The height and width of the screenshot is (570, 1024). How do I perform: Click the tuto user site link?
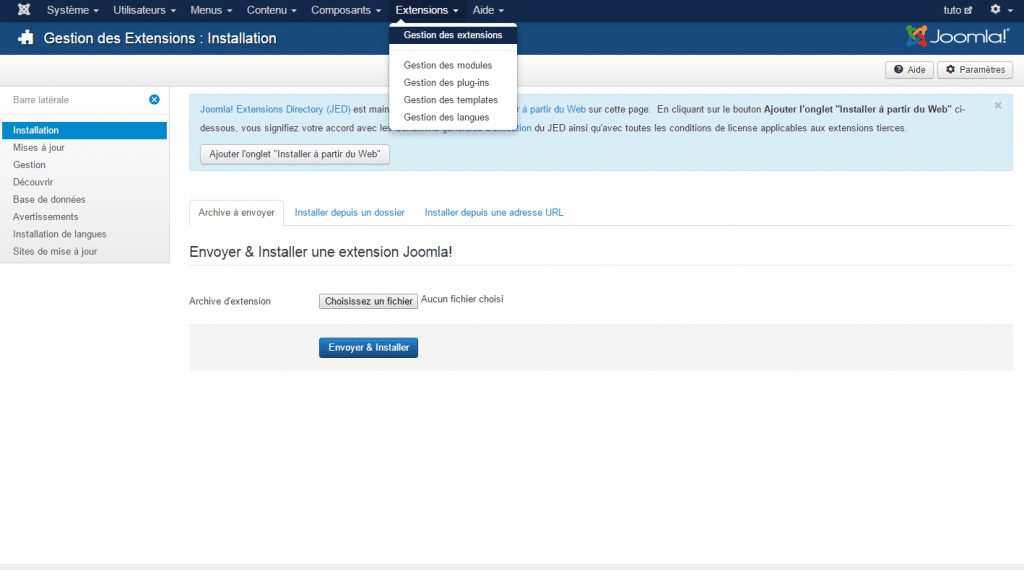(957, 10)
